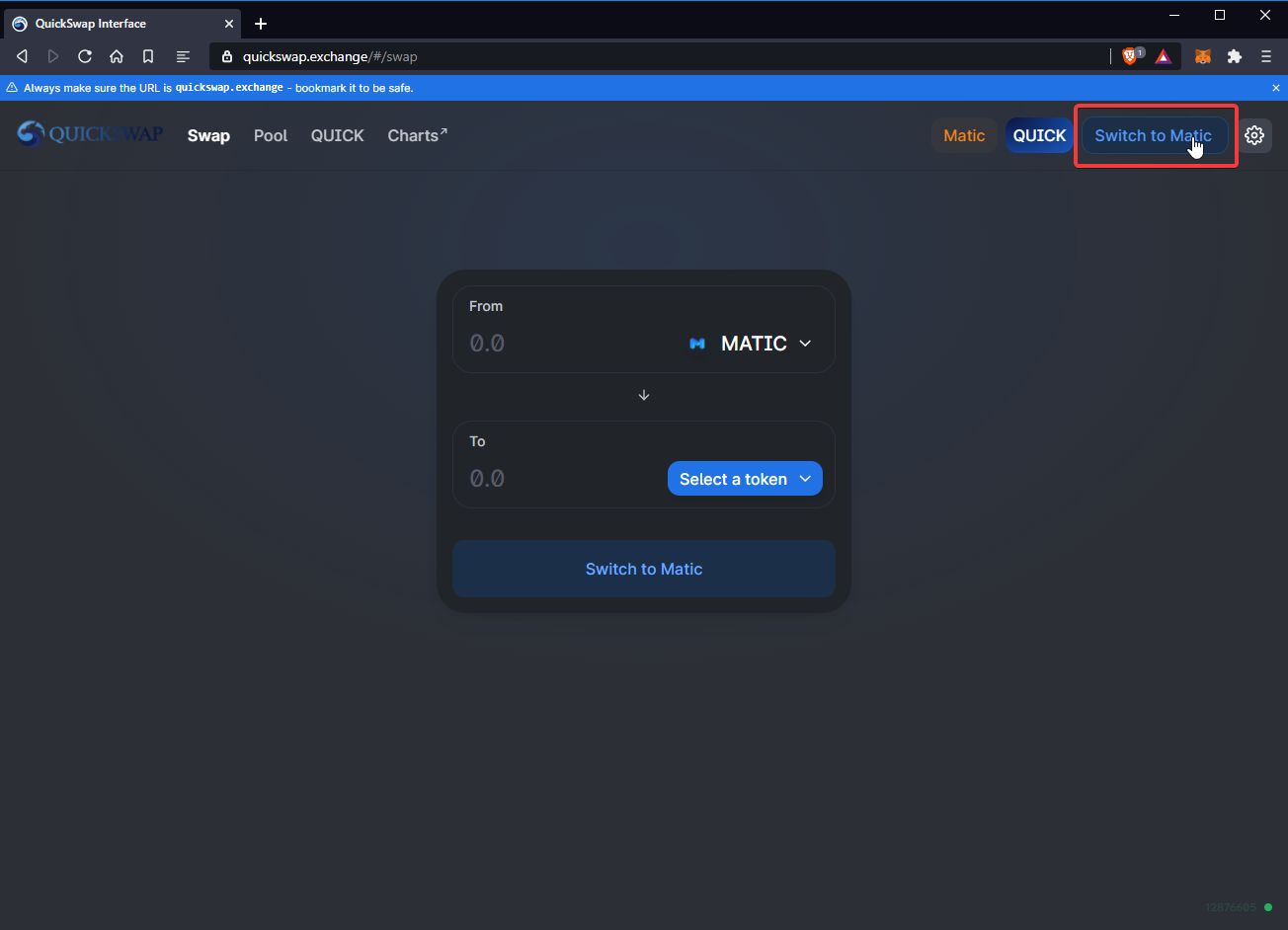Viewport: 1288px width, 930px height.
Task: Switch to the Pool tab
Action: [271, 135]
